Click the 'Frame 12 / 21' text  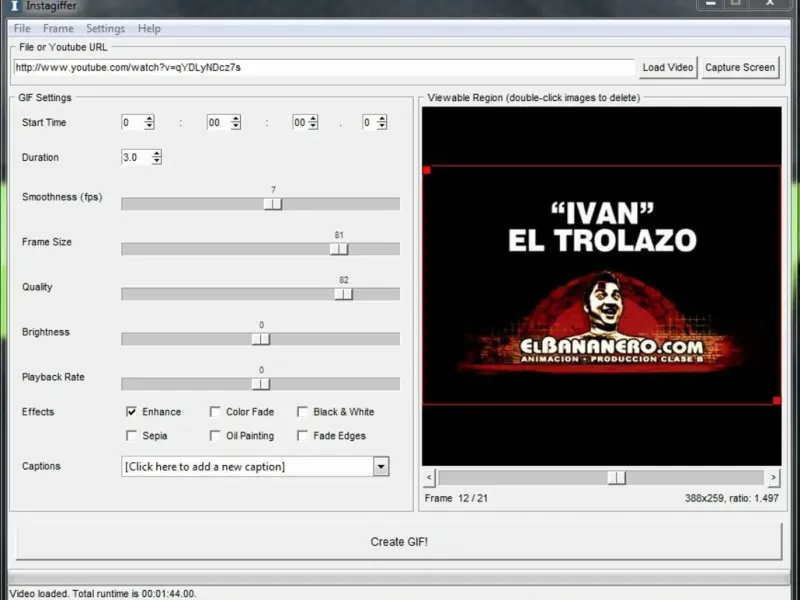pyautogui.click(x=456, y=498)
